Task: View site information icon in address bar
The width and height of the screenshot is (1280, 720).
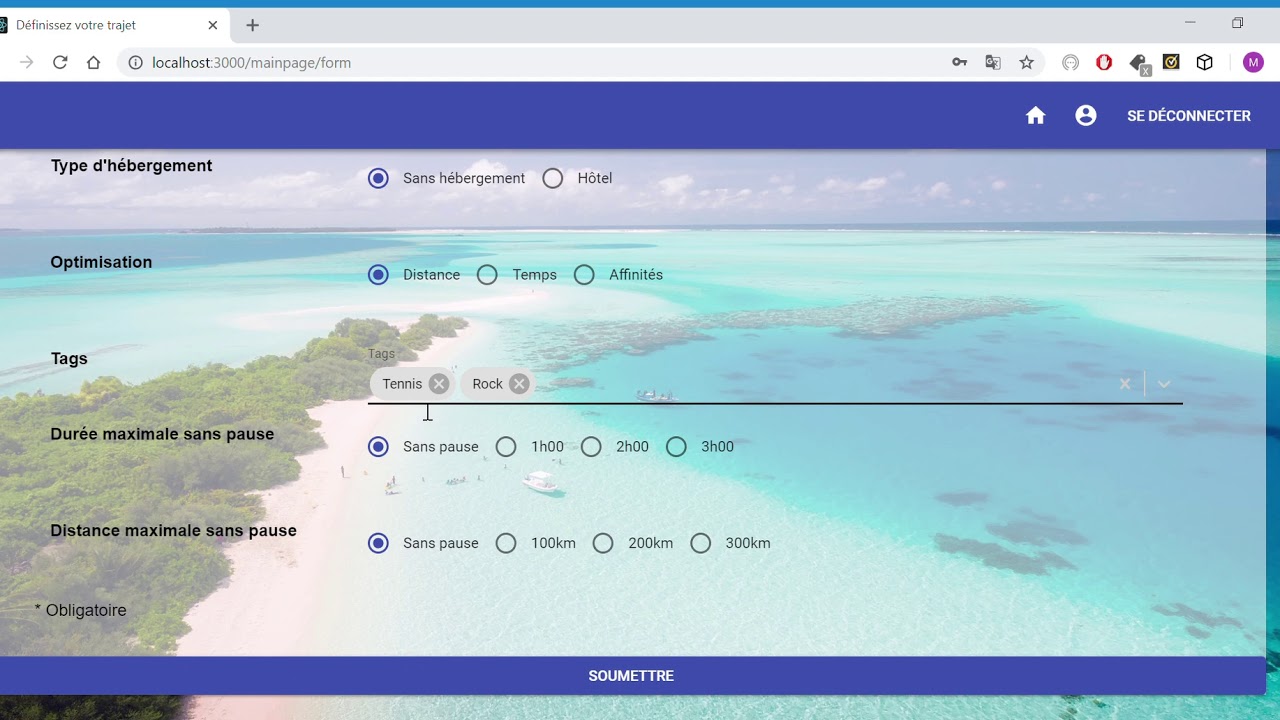Action: pos(136,62)
